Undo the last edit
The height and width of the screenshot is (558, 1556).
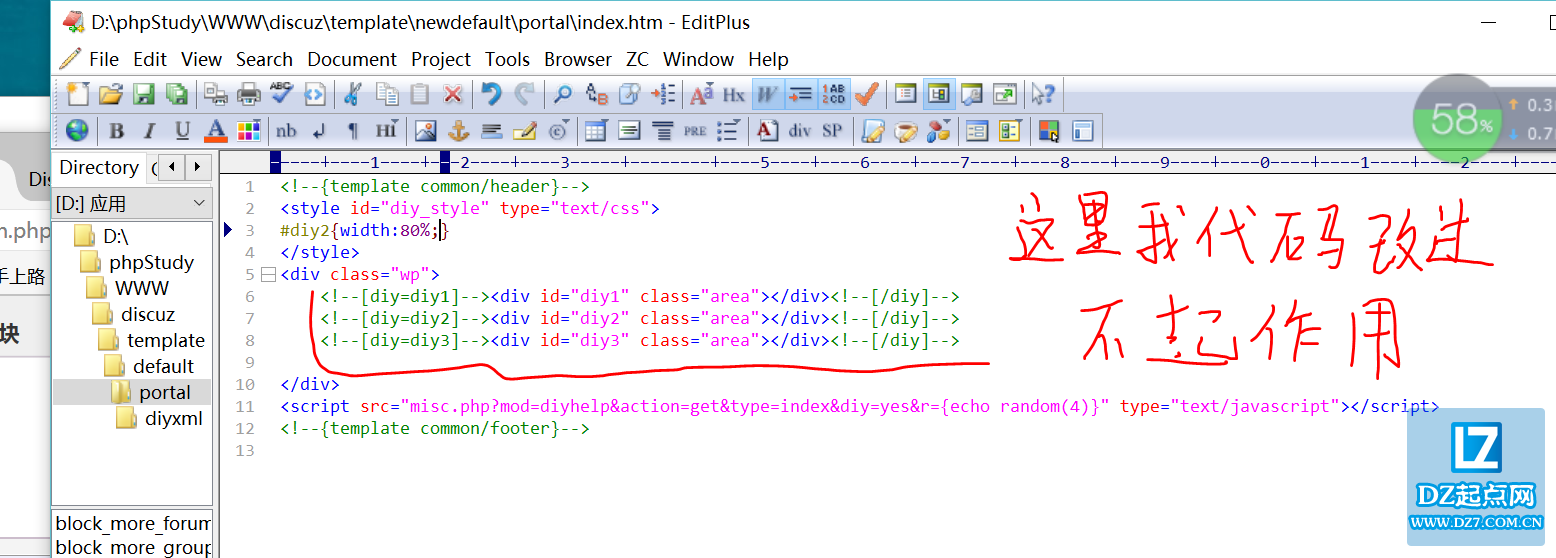[491, 94]
